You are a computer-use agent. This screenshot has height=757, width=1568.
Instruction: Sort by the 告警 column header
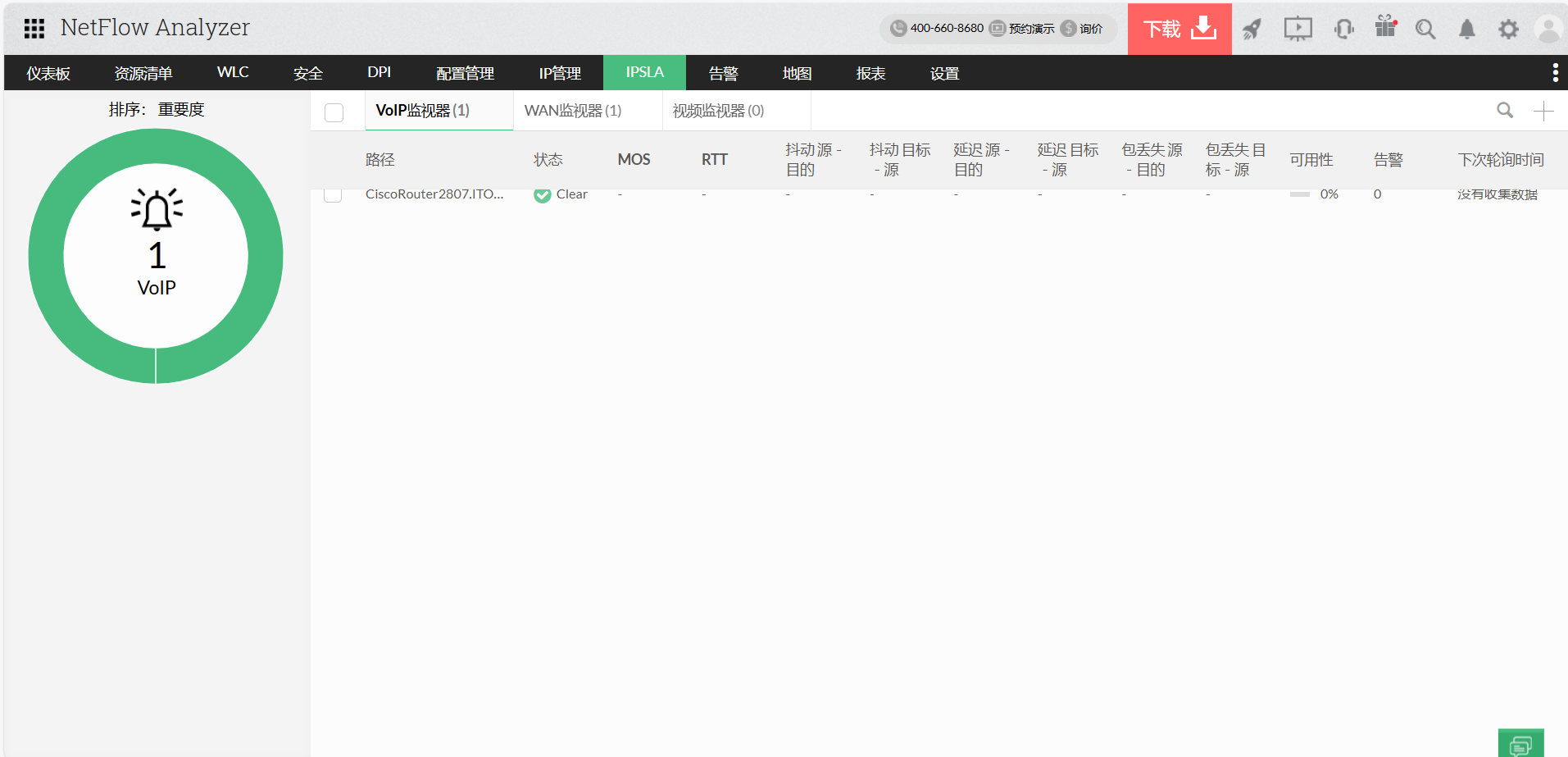click(1388, 160)
